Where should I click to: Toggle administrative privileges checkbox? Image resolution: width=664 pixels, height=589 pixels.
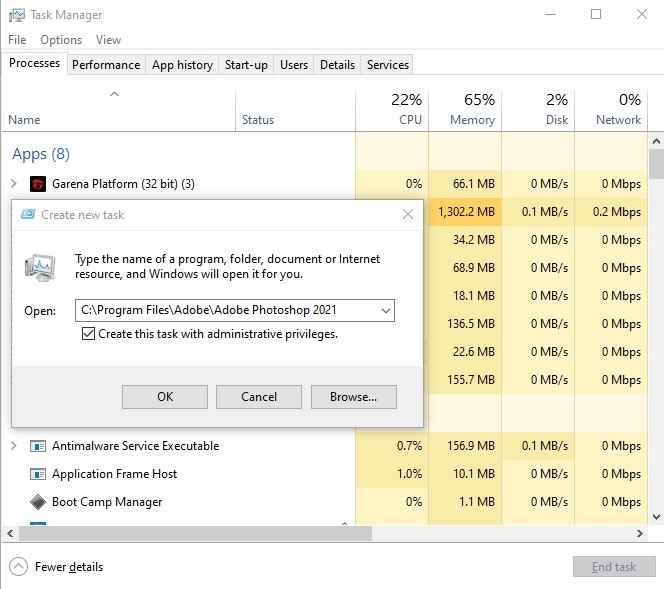click(x=88, y=334)
